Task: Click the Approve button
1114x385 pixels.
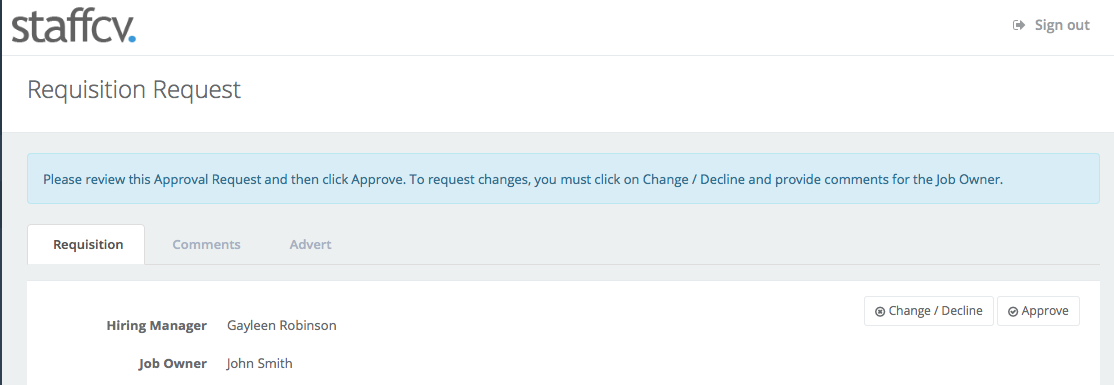Action: point(1038,311)
